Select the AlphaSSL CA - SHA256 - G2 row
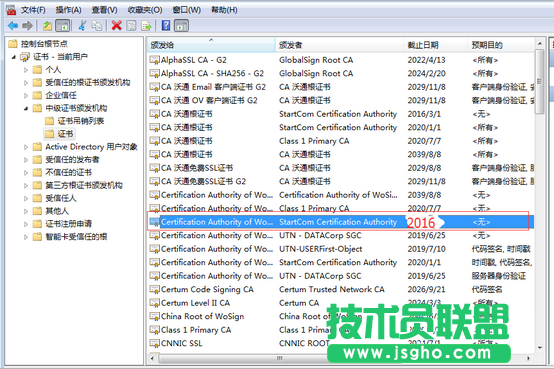 click(x=341, y=74)
